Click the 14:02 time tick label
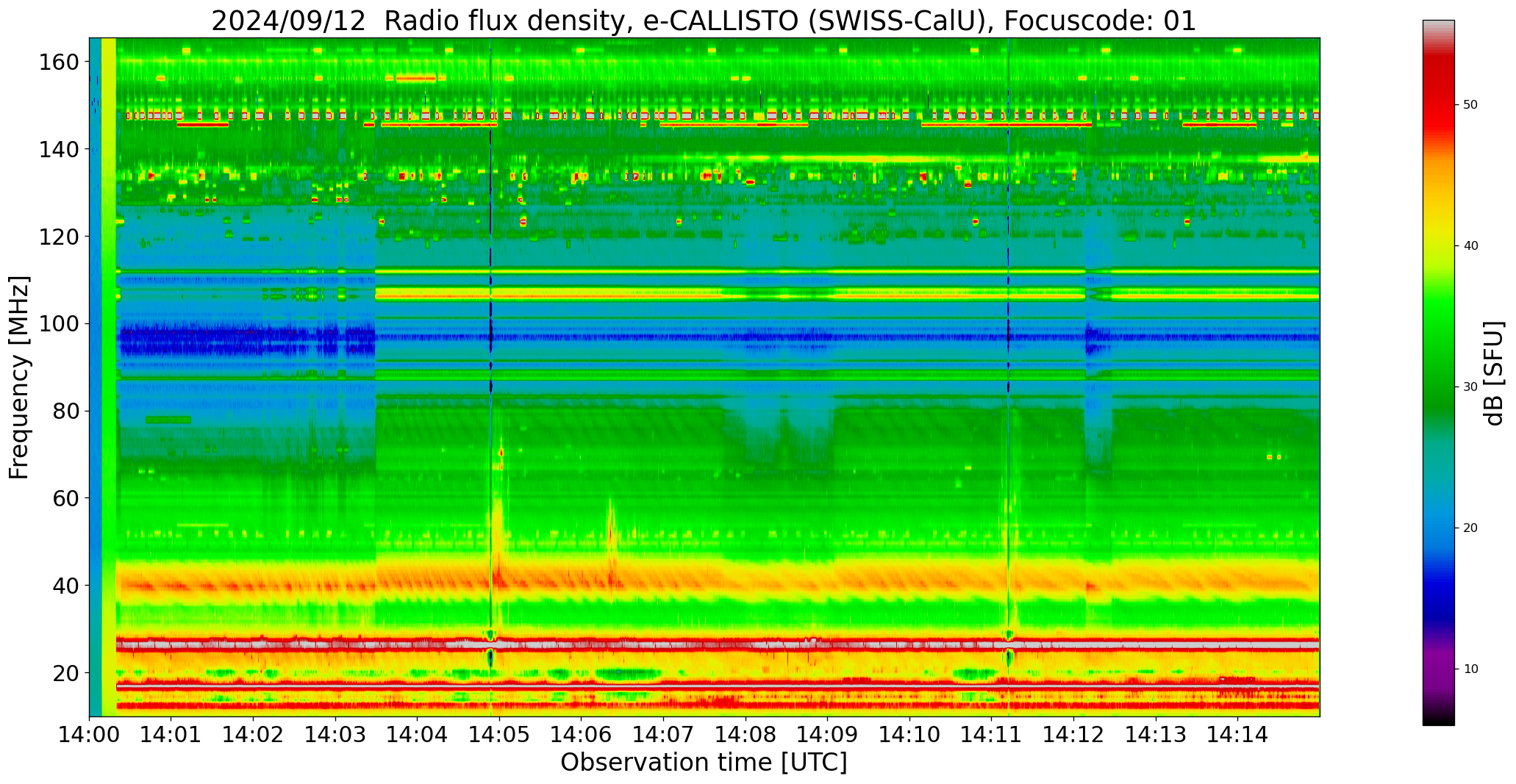 pyautogui.click(x=254, y=733)
